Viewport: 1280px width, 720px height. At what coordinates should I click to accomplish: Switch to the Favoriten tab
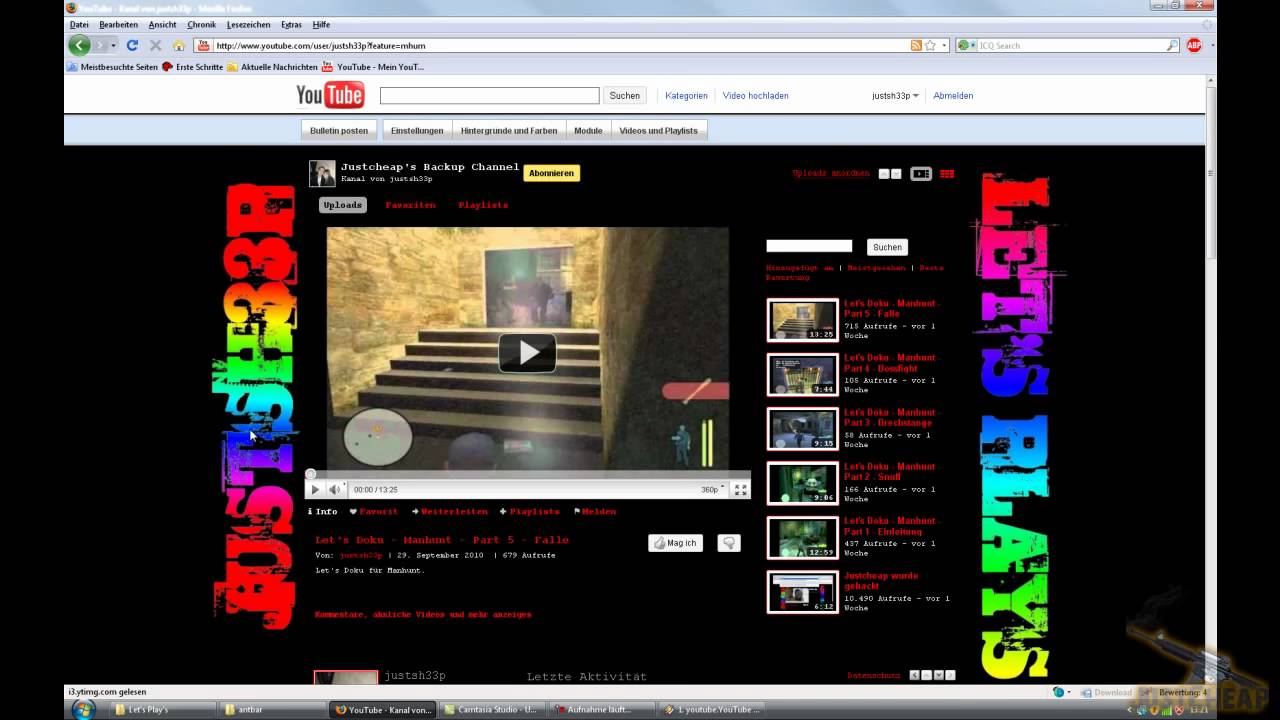click(x=410, y=205)
